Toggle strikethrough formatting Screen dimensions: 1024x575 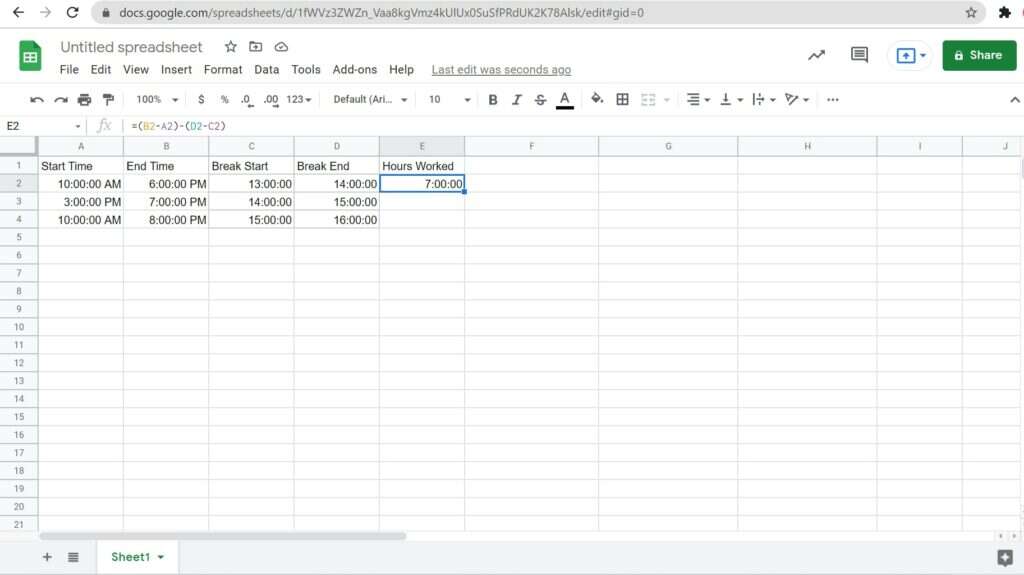pyautogui.click(x=541, y=100)
